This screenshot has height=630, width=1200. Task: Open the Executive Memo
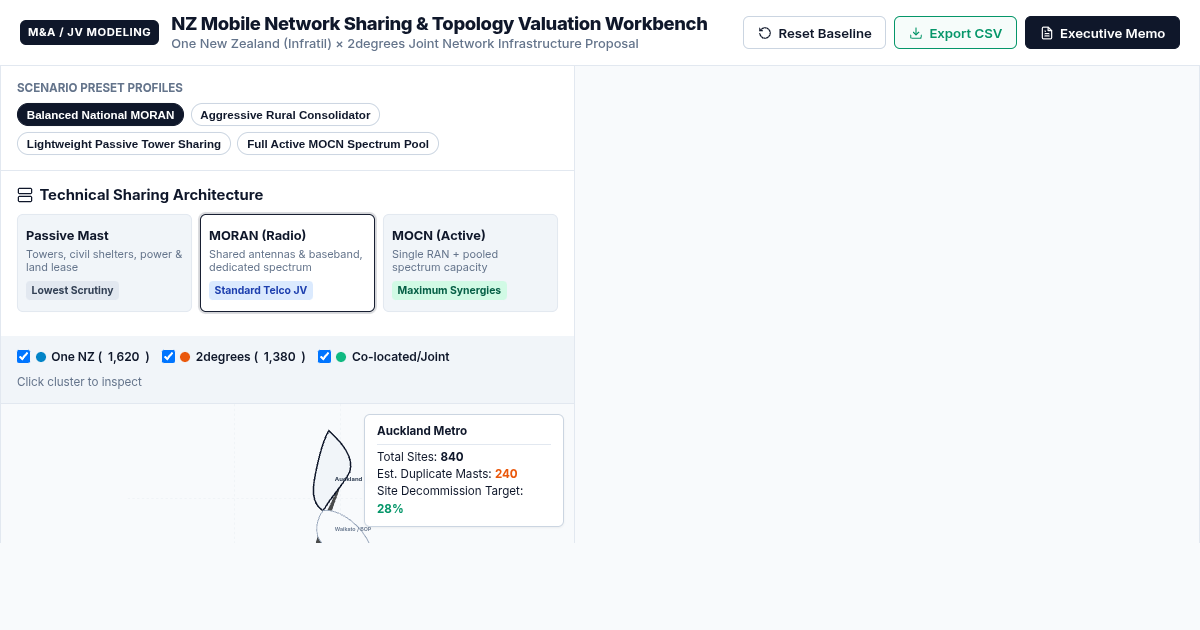[1102, 33]
